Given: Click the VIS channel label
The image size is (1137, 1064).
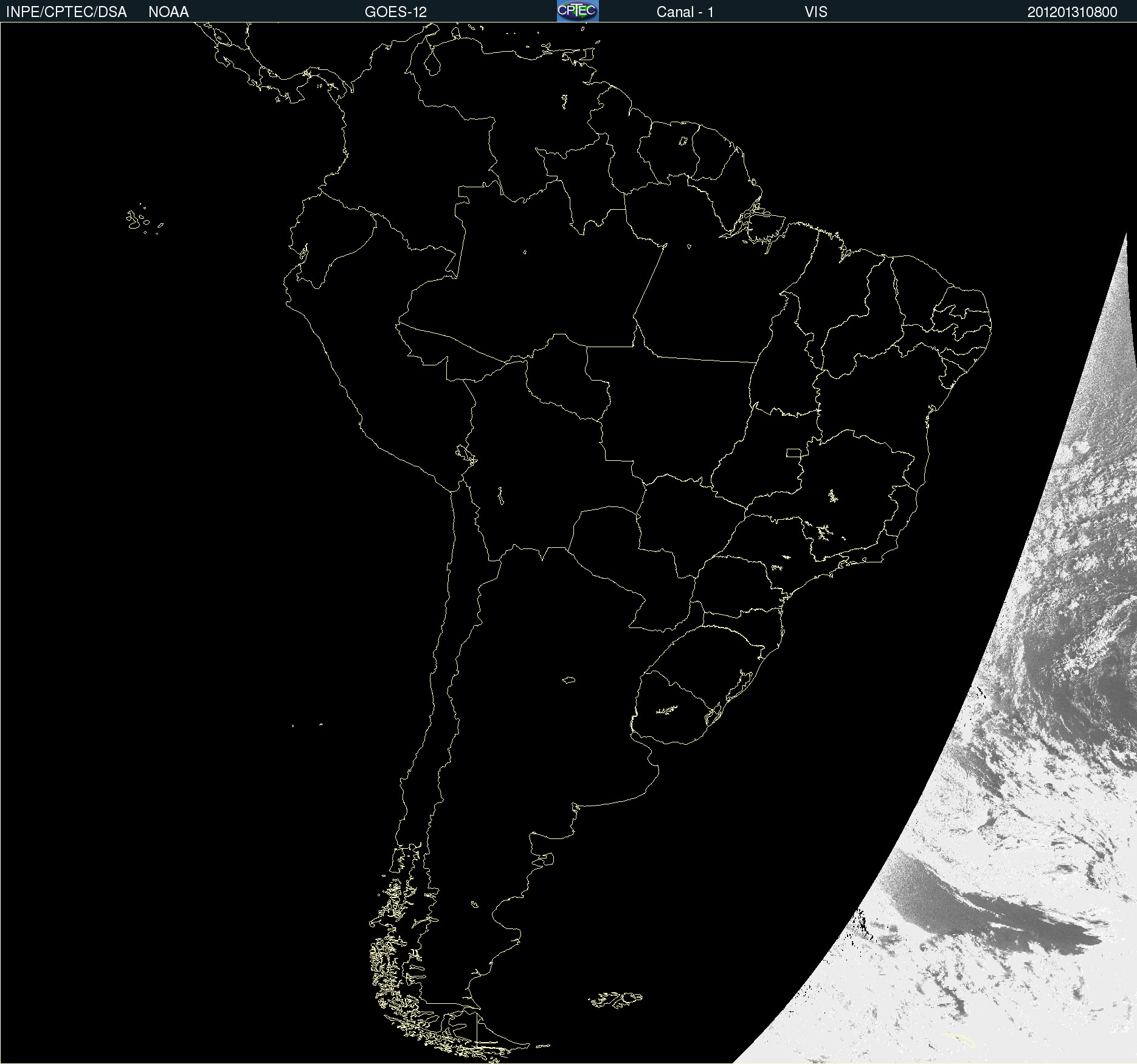Looking at the screenshot, I should coord(815,12).
